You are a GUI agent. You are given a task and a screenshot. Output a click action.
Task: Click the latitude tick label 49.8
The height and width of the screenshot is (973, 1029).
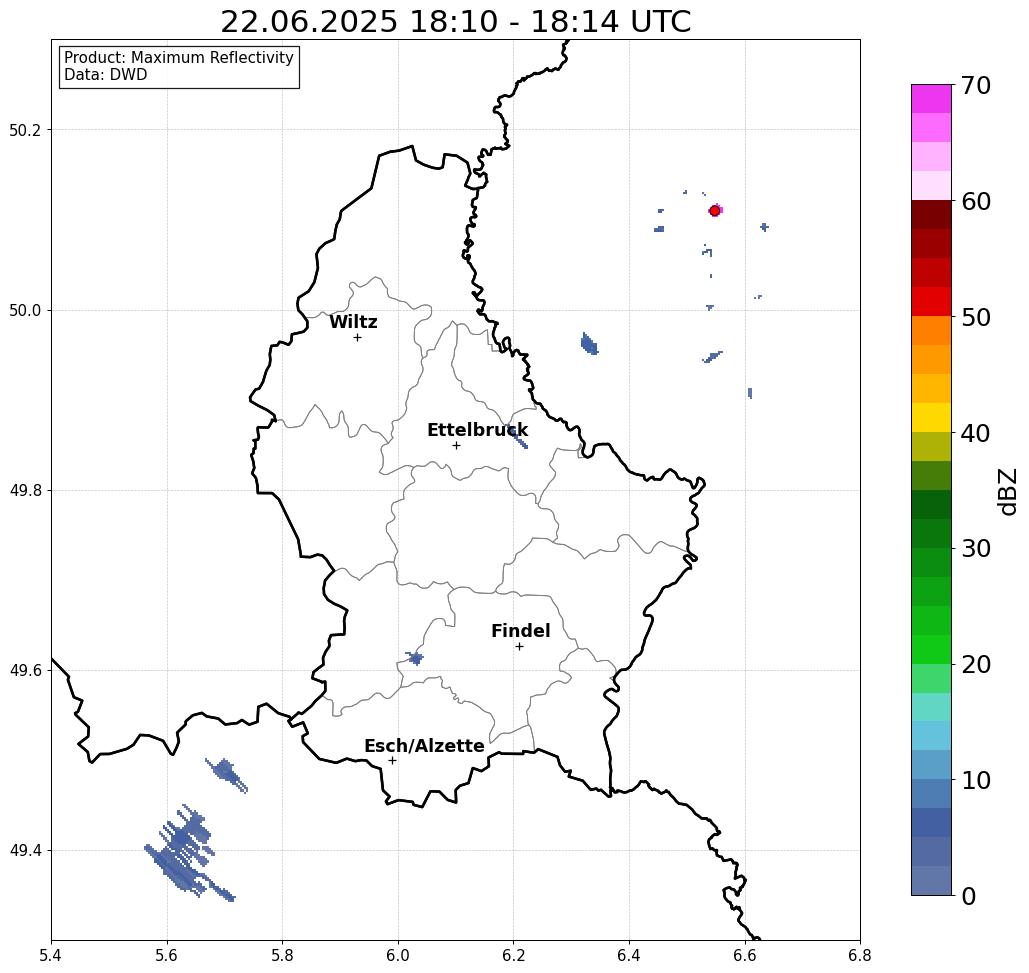click(25, 491)
